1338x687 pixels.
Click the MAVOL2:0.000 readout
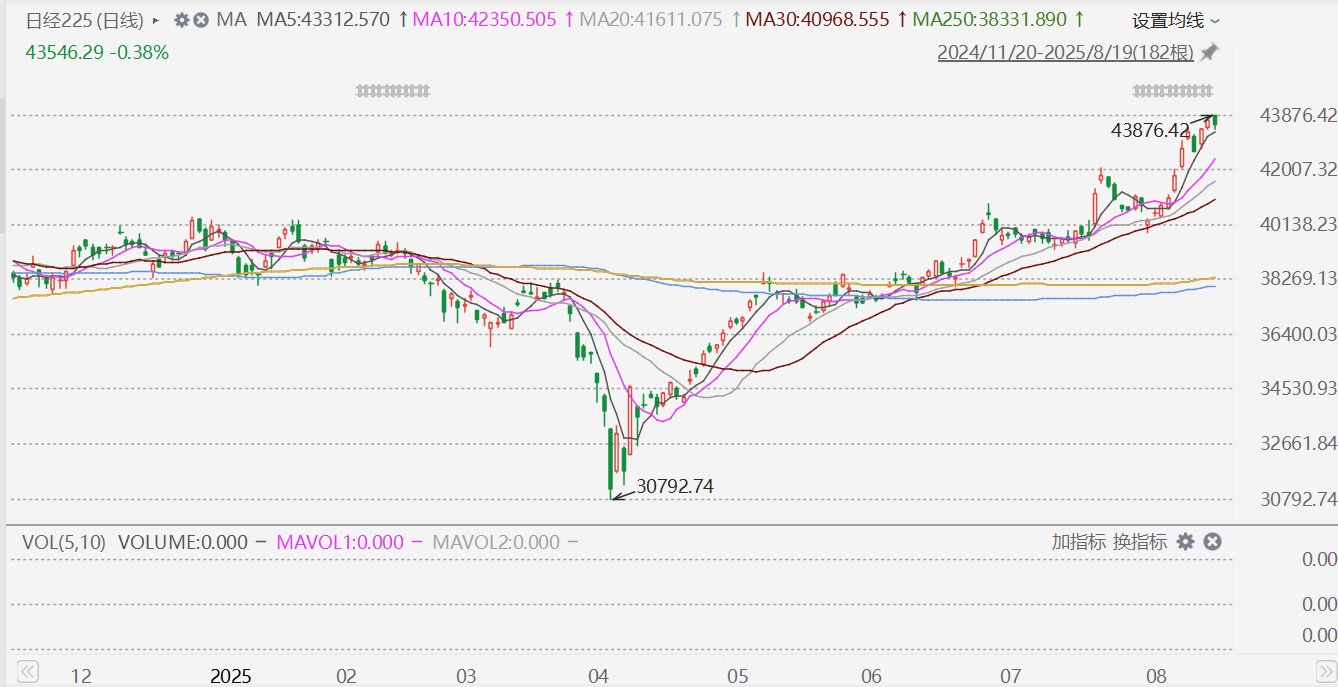pos(496,542)
